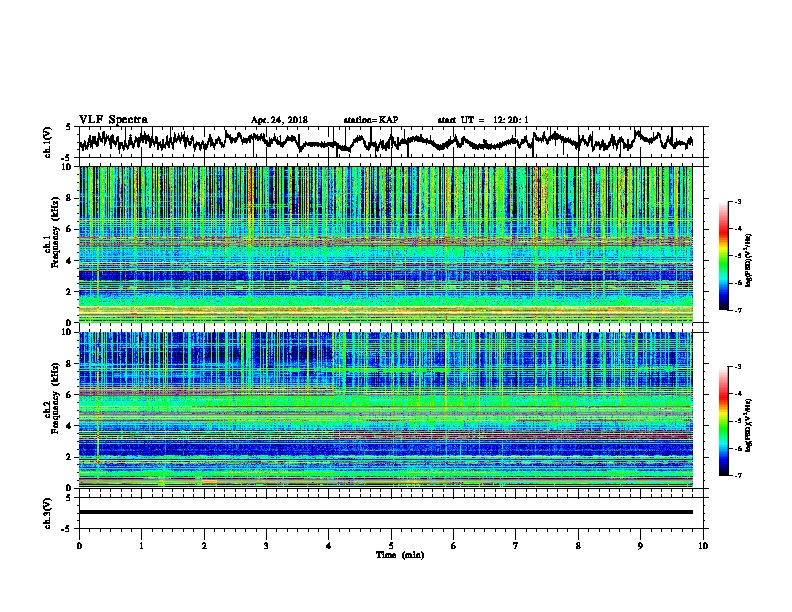Click the "-7" label below ch.1 color bar

pyautogui.click(x=737, y=310)
